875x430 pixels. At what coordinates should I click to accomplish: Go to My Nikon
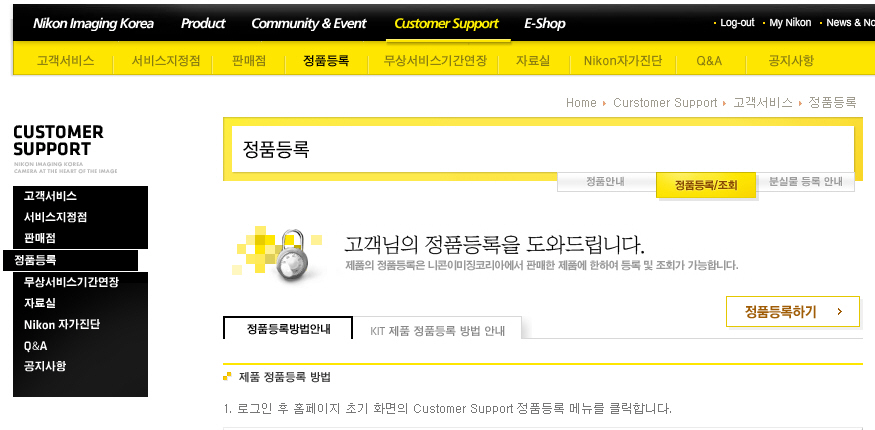[790, 23]
